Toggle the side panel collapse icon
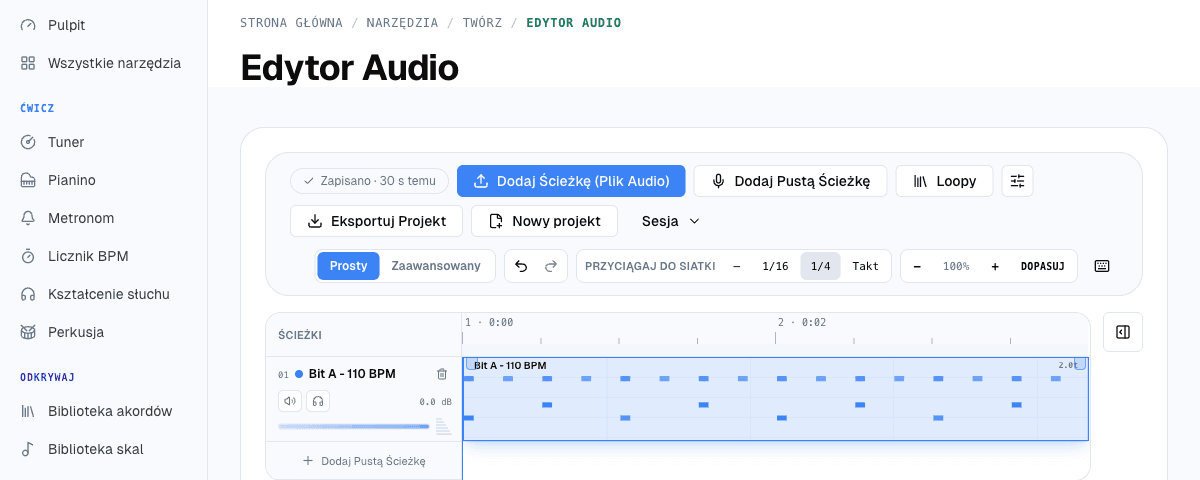 (x=1123, y=332)
